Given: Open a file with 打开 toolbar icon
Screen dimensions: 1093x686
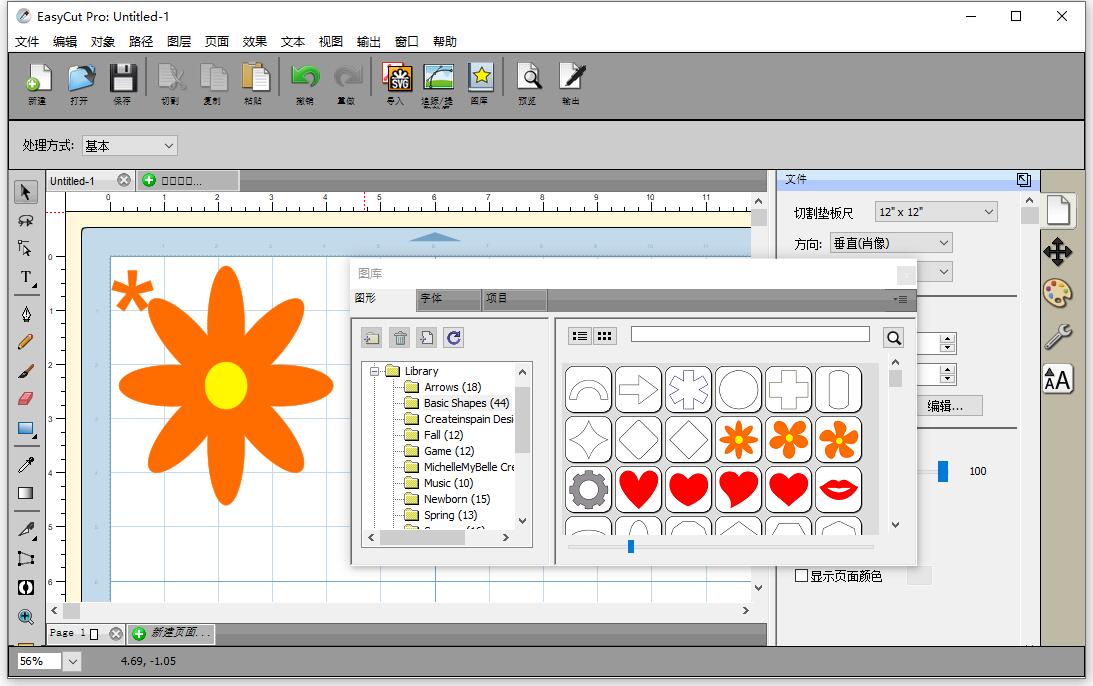Looking at the screenshot, I should (81, 84).
